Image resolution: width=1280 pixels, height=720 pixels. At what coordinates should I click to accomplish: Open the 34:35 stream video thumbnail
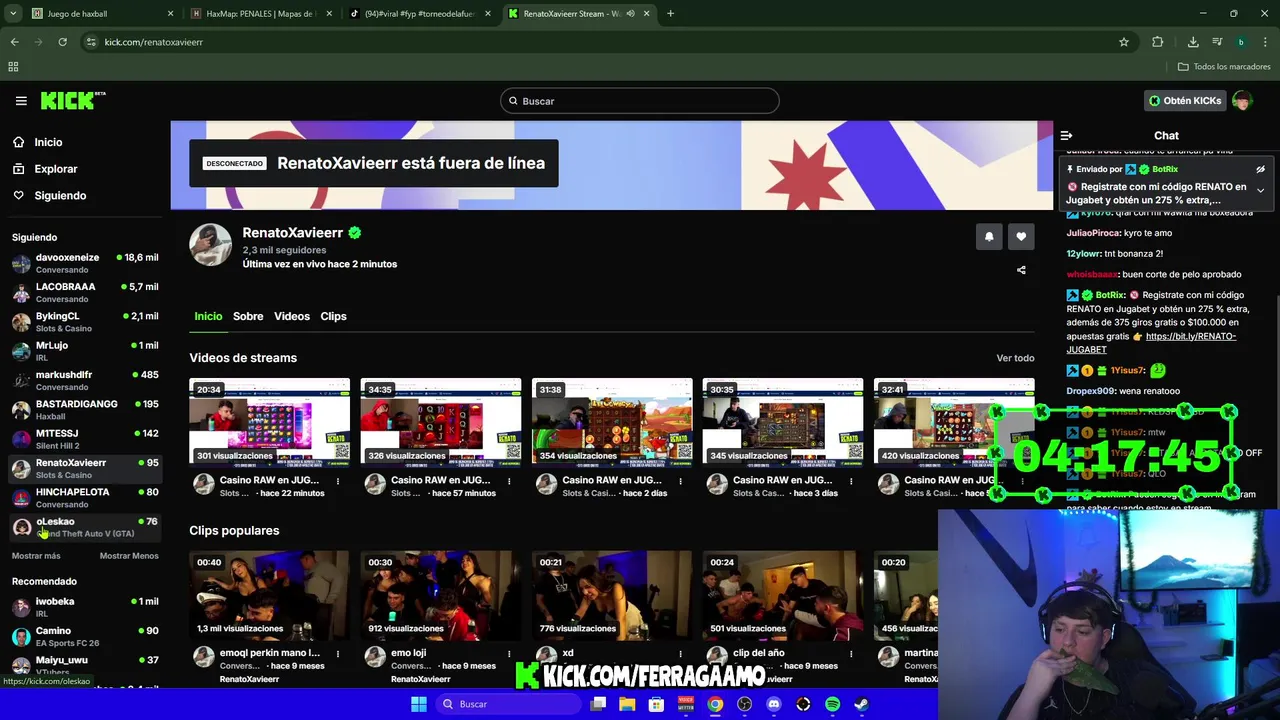pos(441,422)
